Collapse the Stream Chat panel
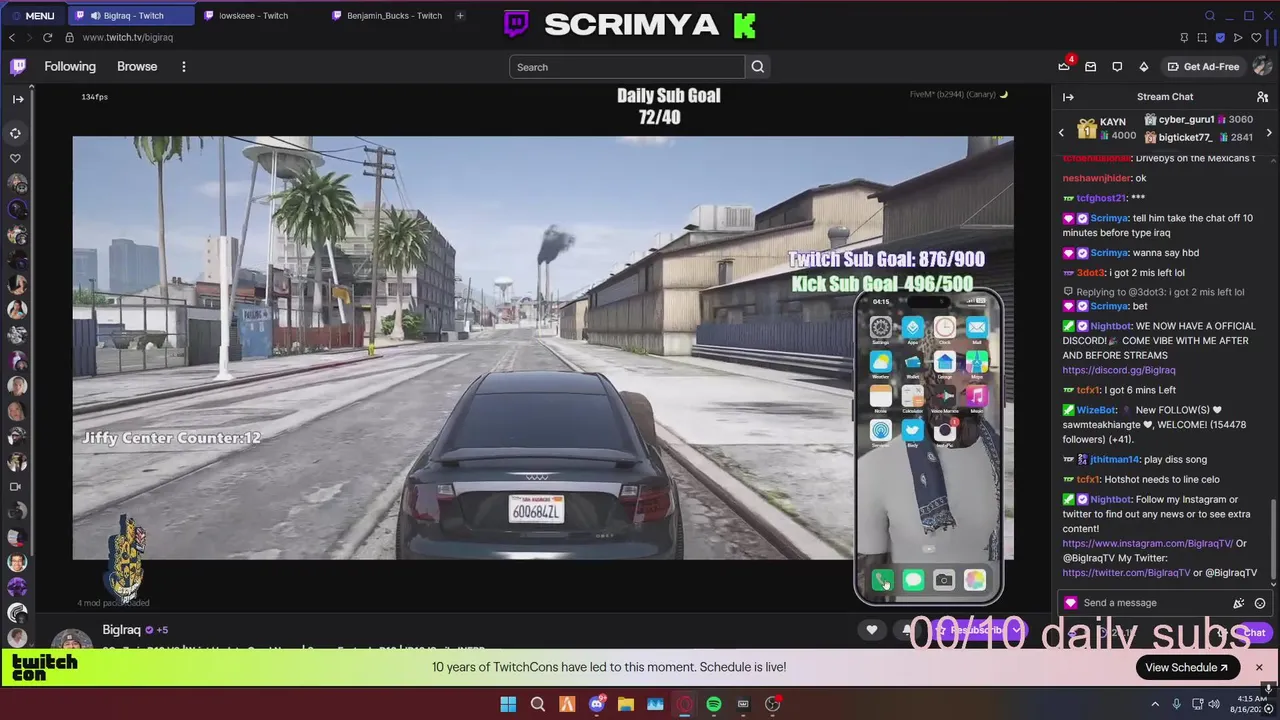The height and width of the screenshot is (720, 1280). point(1068,97)
